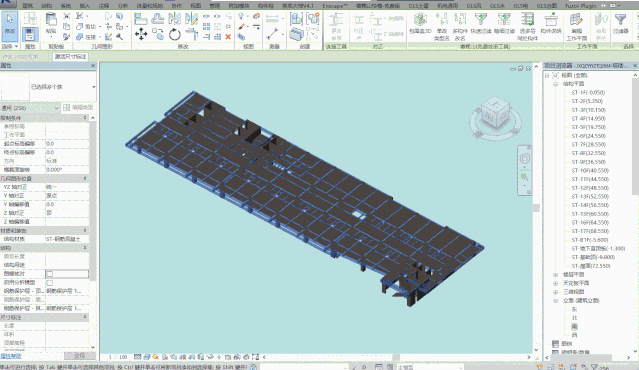Toggle the Properties palette button
The height and width of the screenshot is (370, 639).
30,34
